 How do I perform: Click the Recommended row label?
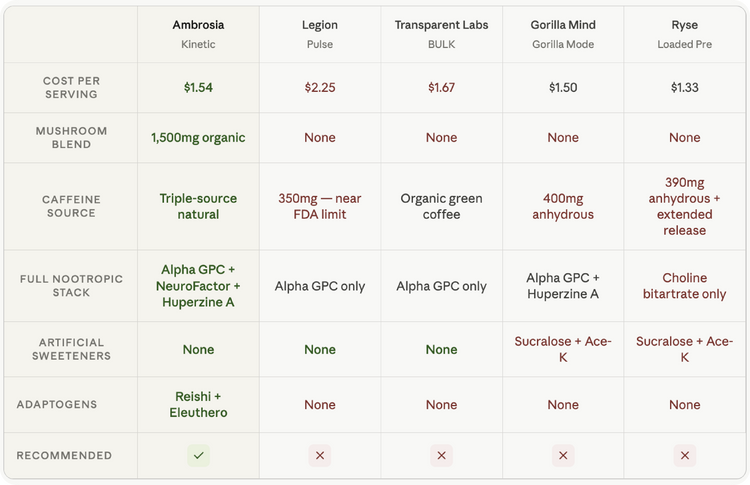coord(64,455)
